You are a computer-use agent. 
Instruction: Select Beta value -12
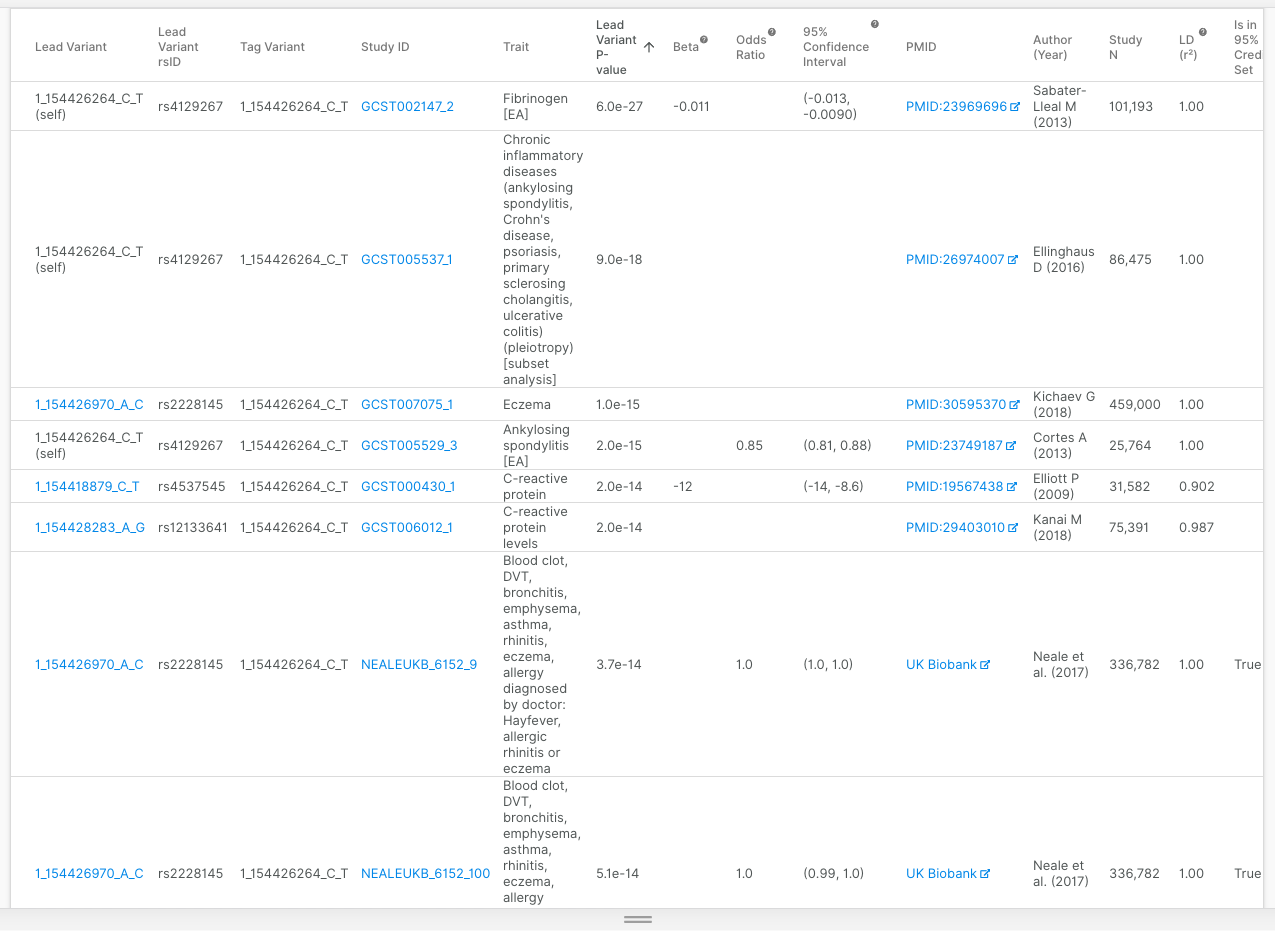(683, 487)
